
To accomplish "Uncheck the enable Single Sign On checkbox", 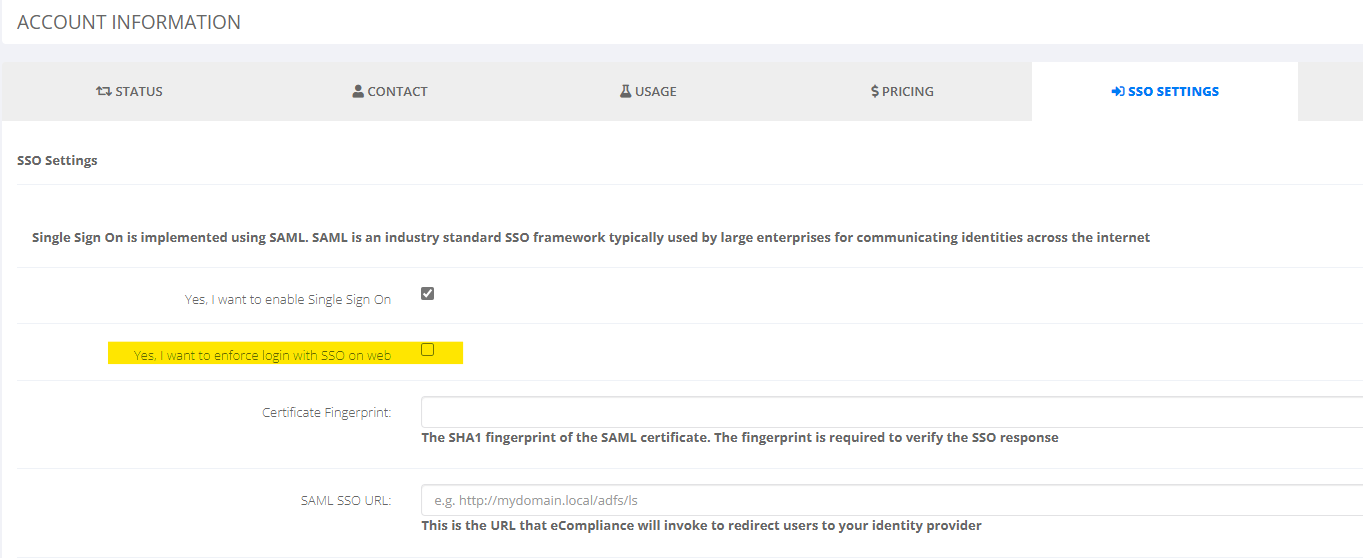I will click(x=427, y=294).
